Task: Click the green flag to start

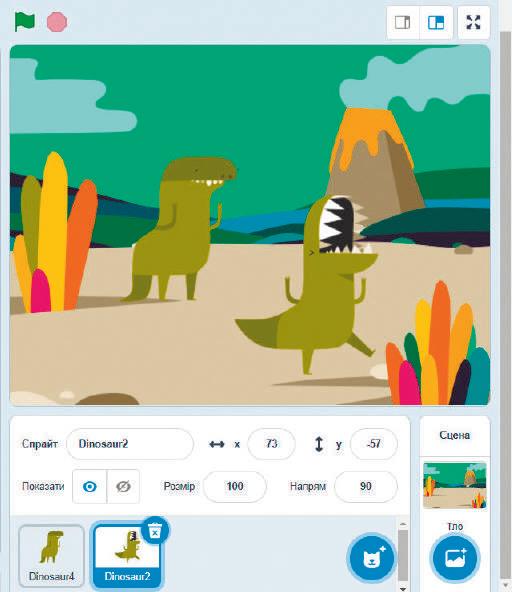Action: [25, 22]
